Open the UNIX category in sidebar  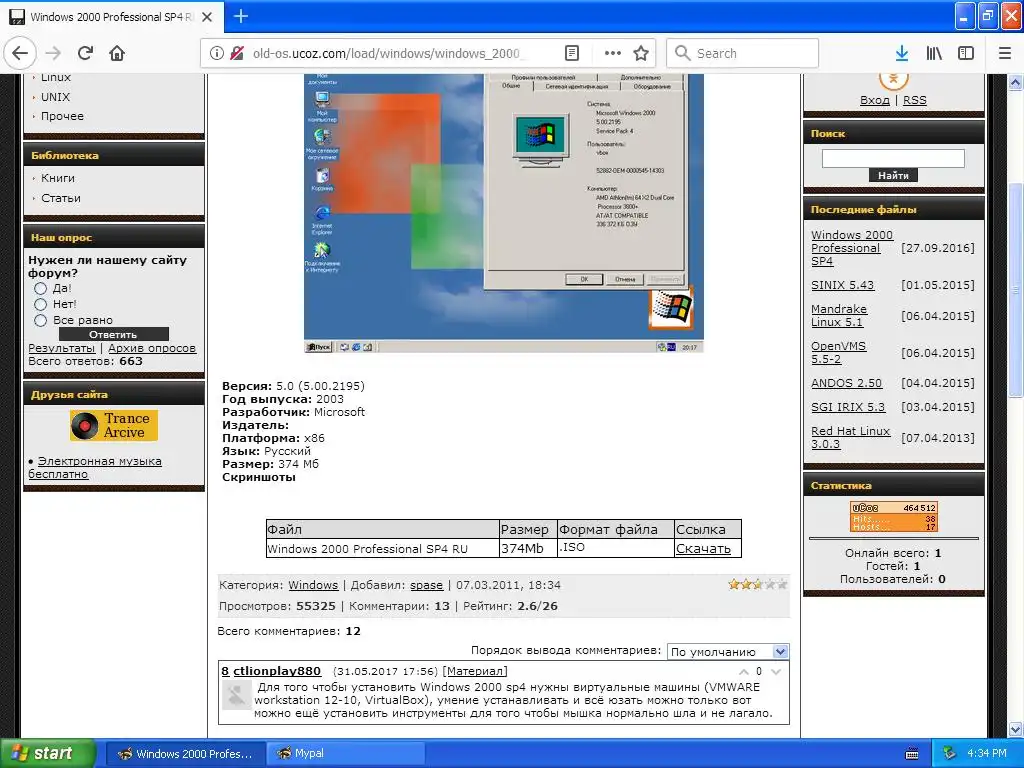coord(56,97)
